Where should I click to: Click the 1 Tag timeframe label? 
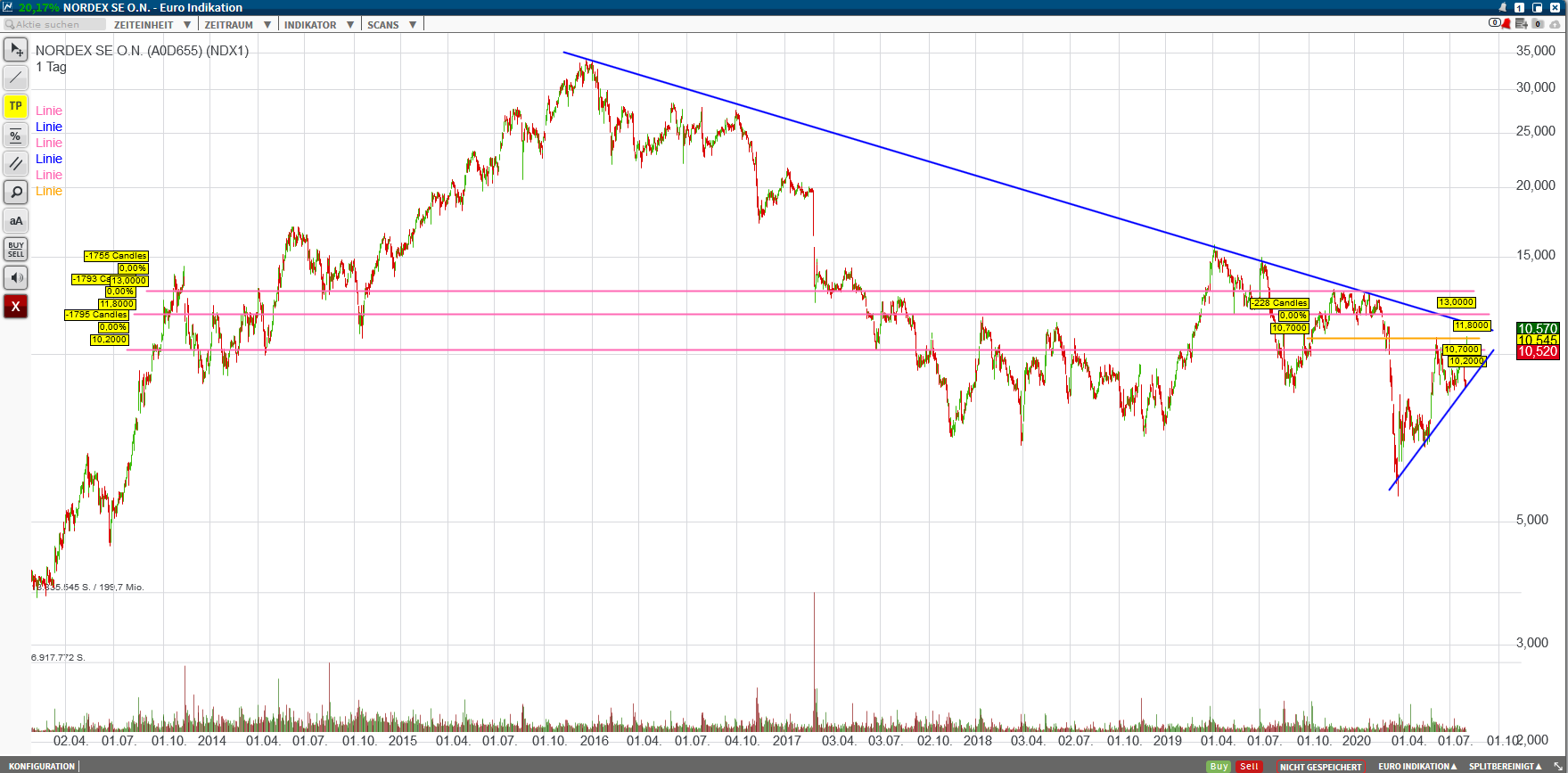click(51, 67)
